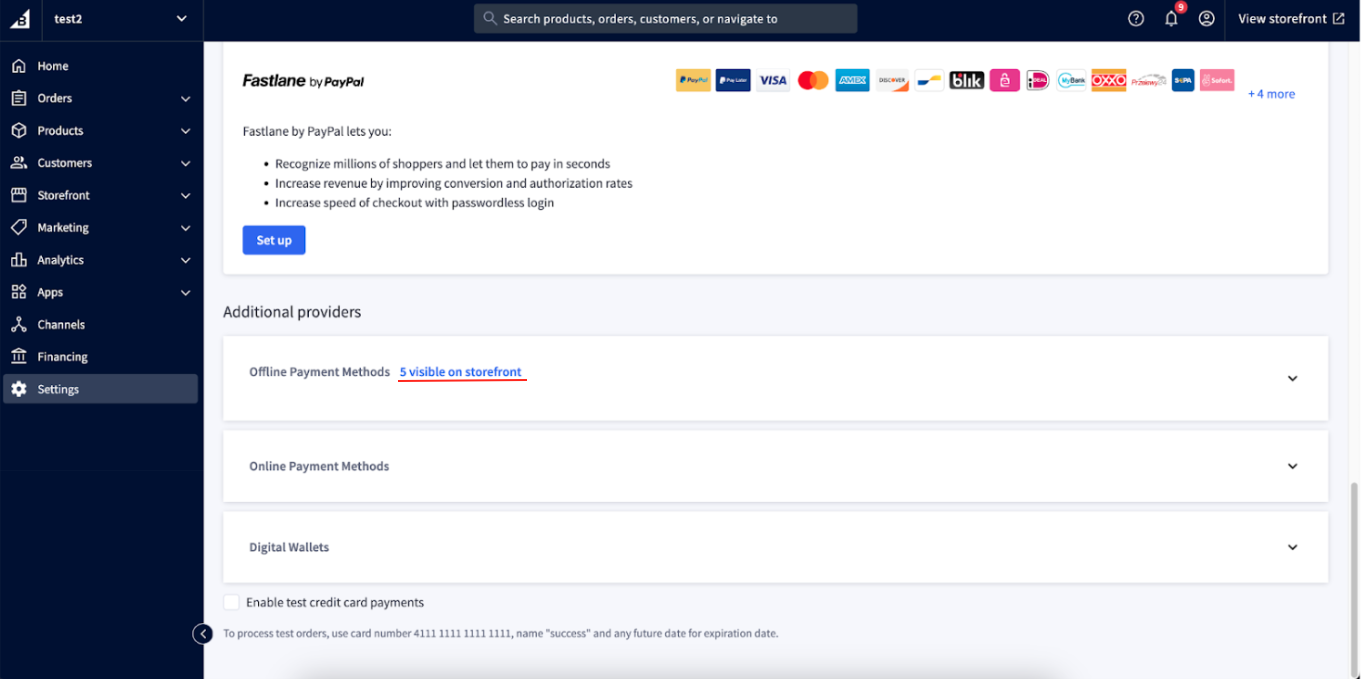This screenshot has width=1362, height=679.
Task: Click the BigCommerce logo icon
Action: click(19, 19)
